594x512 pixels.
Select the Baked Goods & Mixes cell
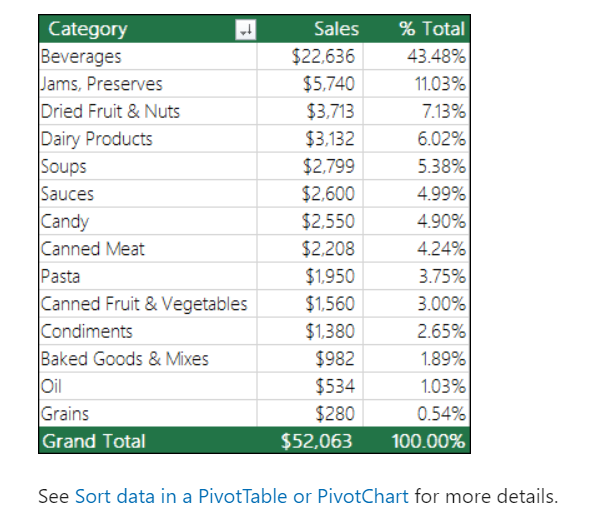148,359
